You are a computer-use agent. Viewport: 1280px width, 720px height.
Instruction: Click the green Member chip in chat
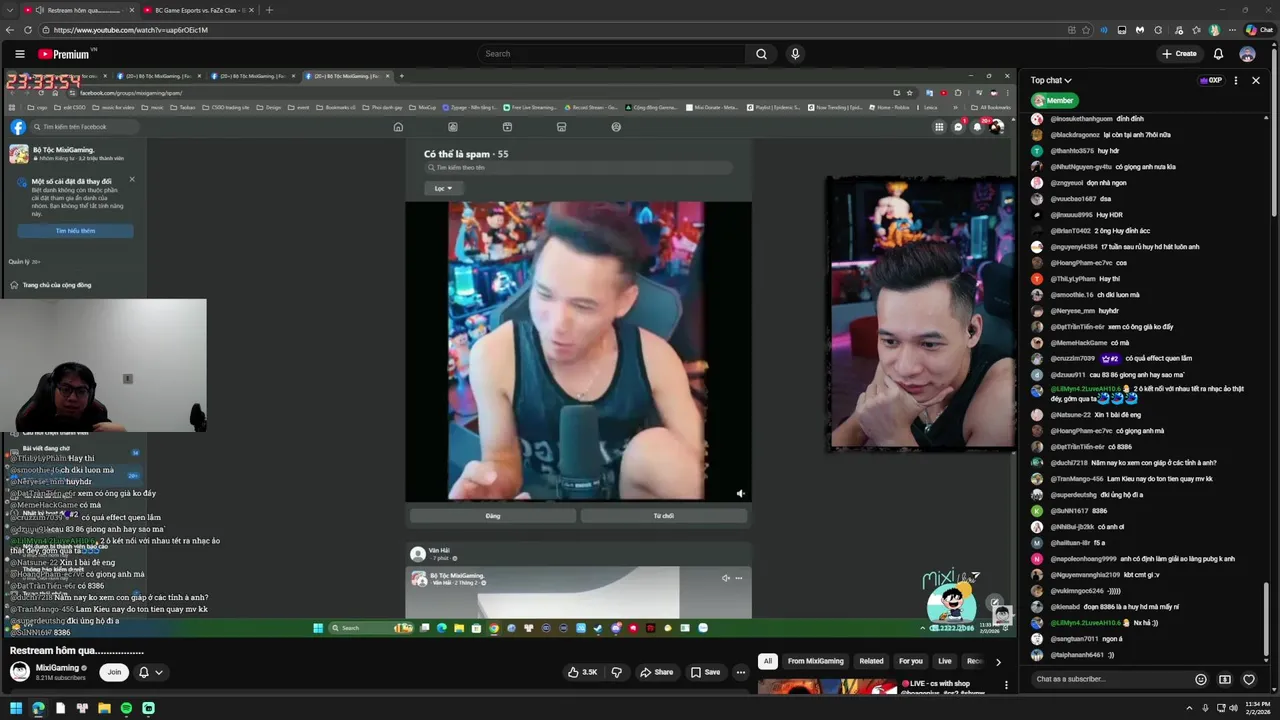tap(1055, 100)
